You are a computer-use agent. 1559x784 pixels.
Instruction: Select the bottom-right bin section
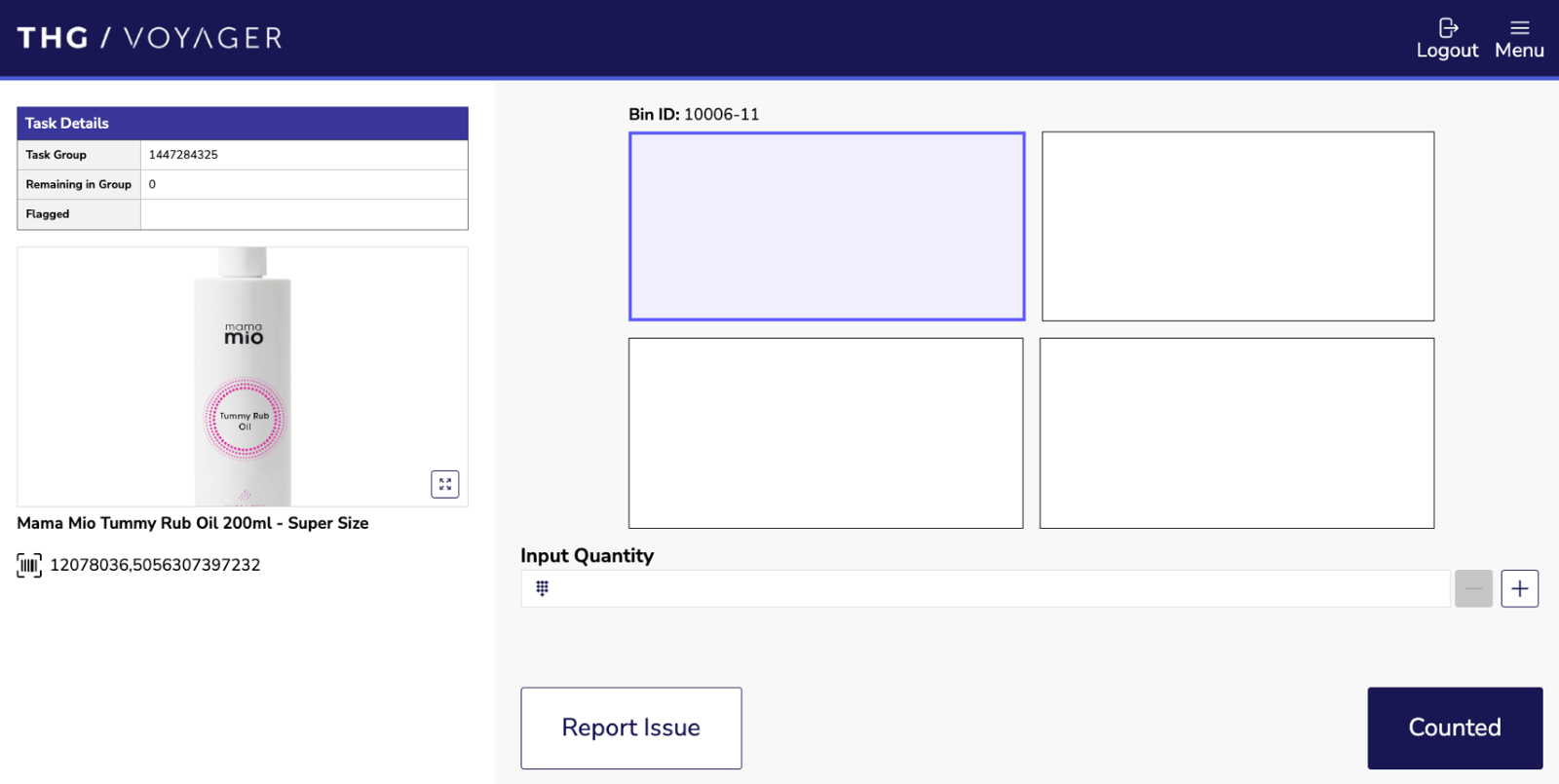pos(1237,433)
